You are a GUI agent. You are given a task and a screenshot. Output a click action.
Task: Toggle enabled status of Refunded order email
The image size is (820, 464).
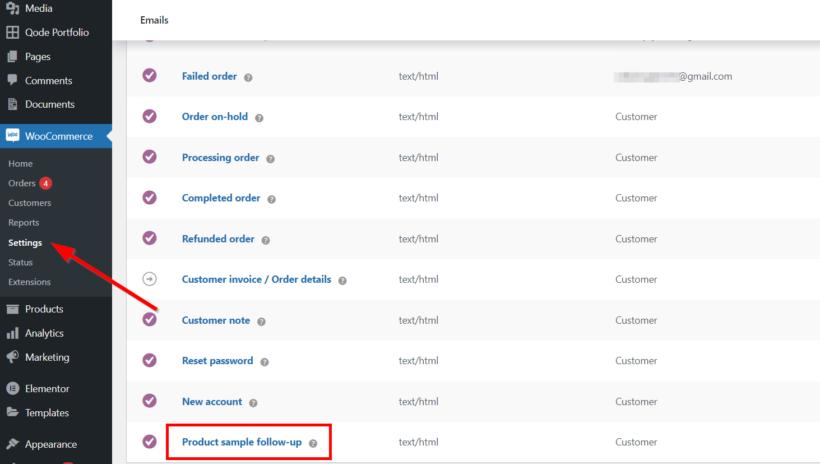150,238
